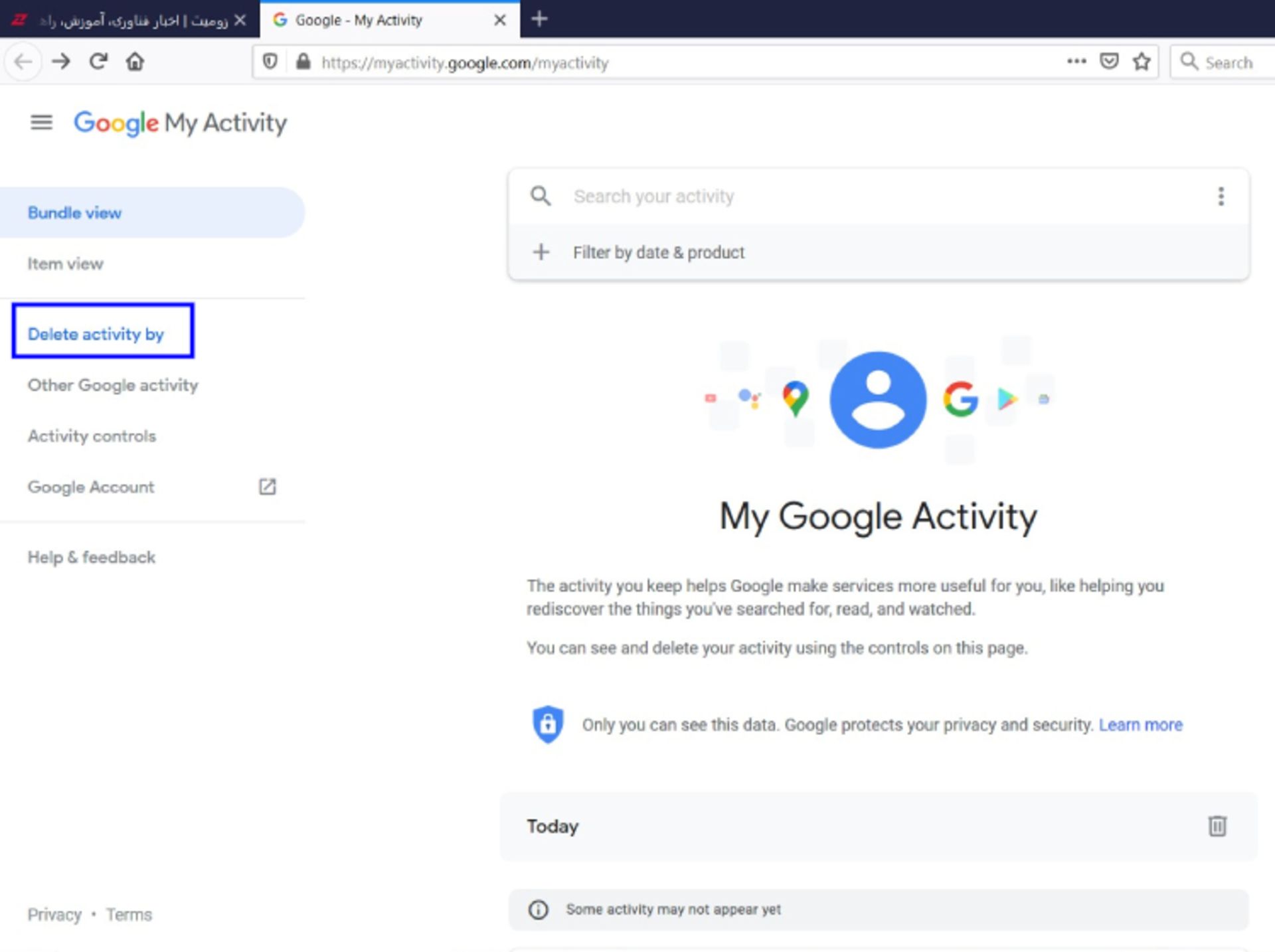Open Activity controls page
1275x952 pixels.
click(92, 436)
